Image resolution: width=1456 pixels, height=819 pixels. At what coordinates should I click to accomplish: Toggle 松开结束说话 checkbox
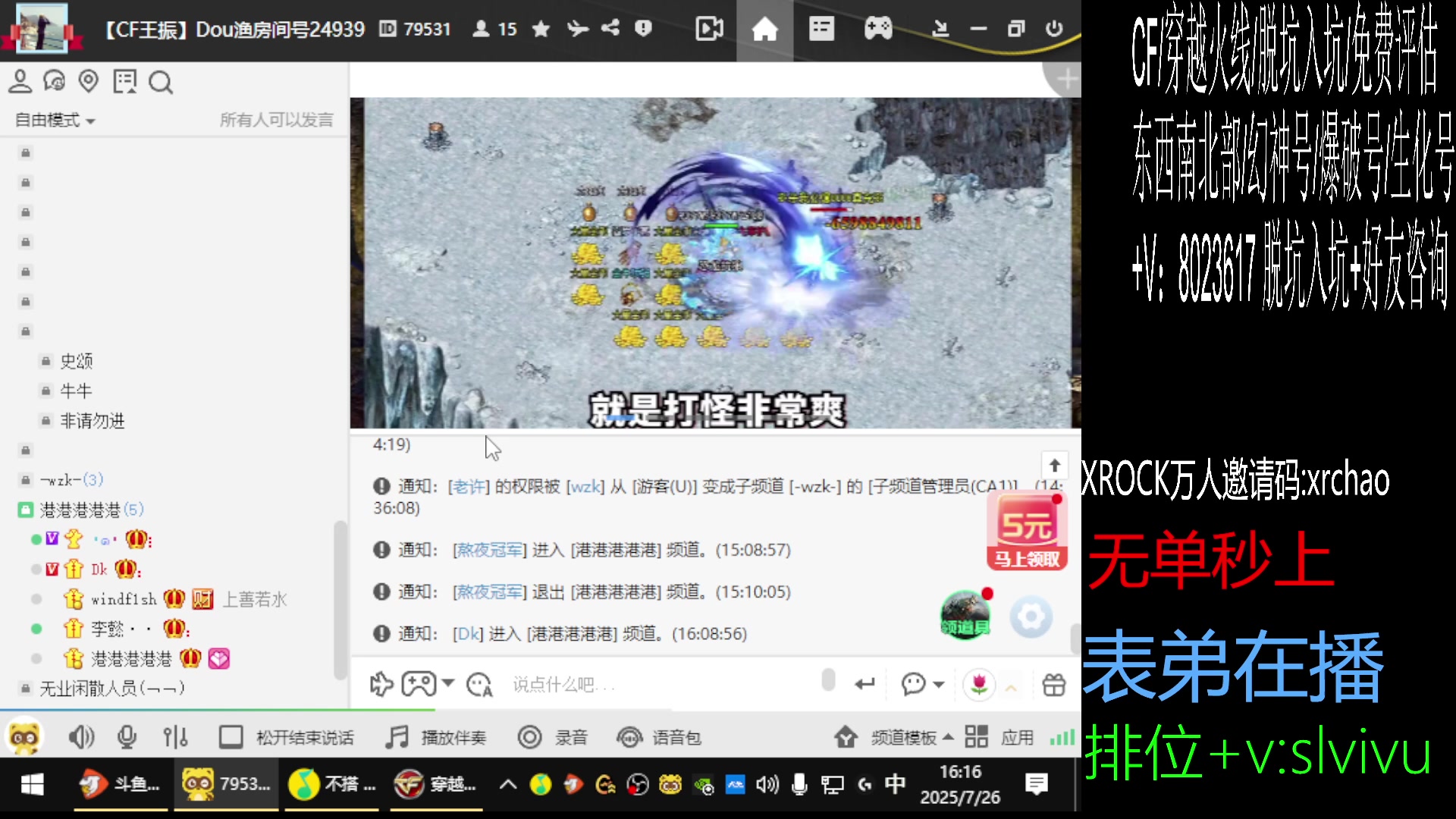click(x=231, y=737)
